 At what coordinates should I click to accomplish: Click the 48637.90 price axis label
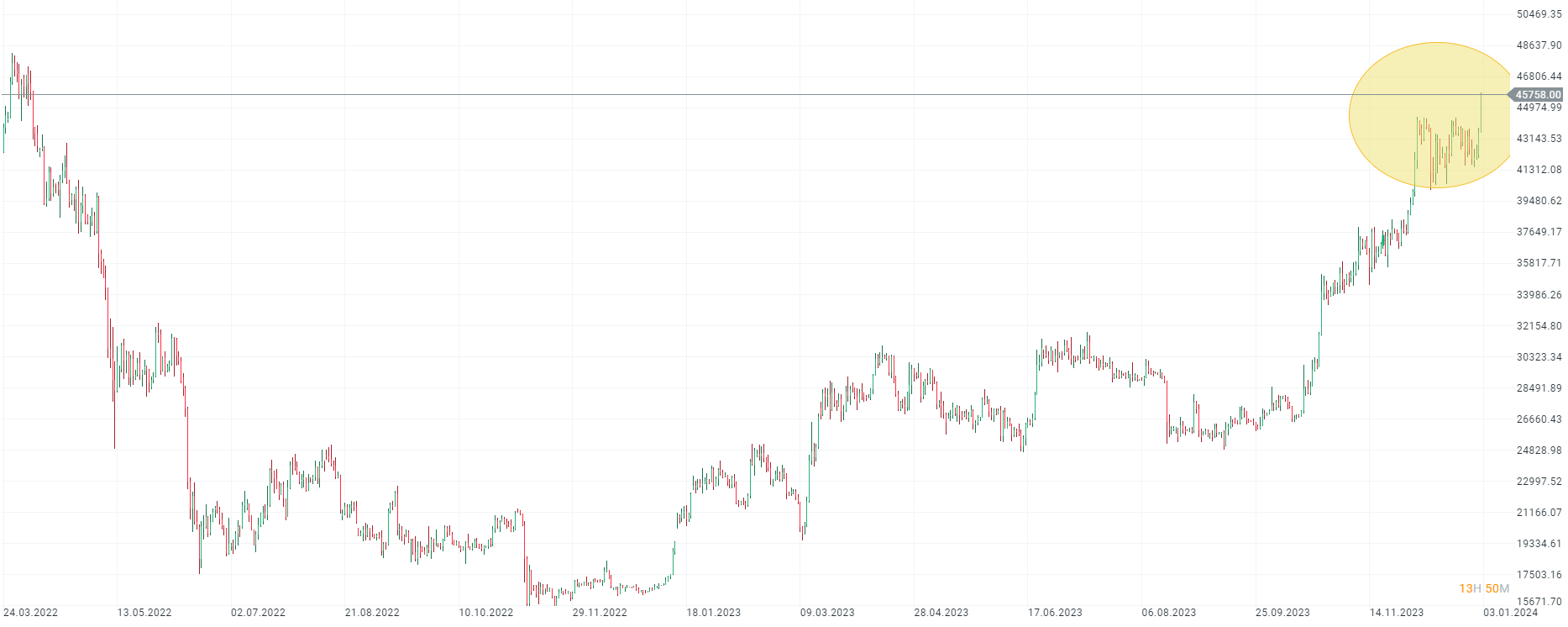(1539, 45)
